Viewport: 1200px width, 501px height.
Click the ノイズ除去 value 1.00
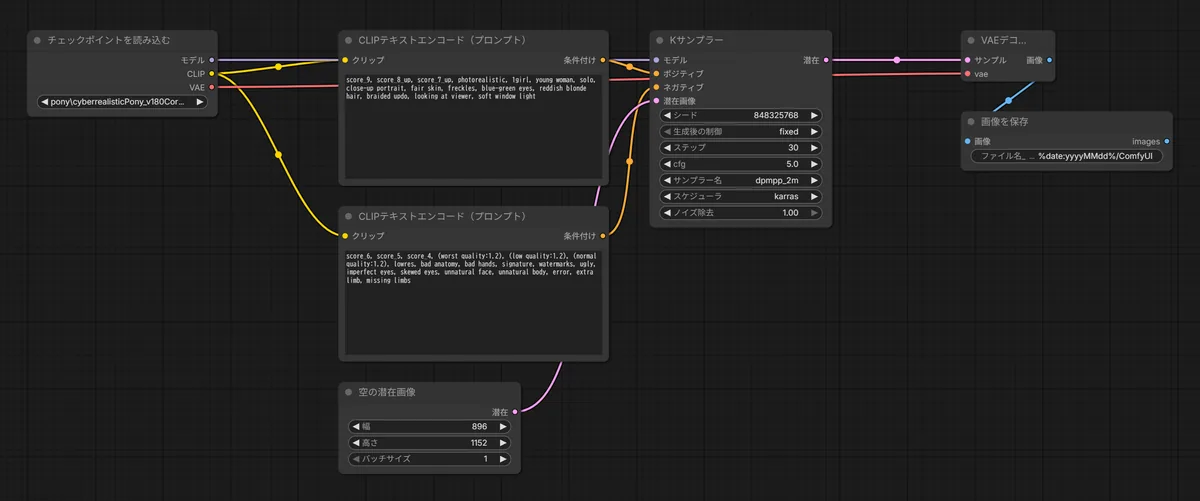pos(790,212)
